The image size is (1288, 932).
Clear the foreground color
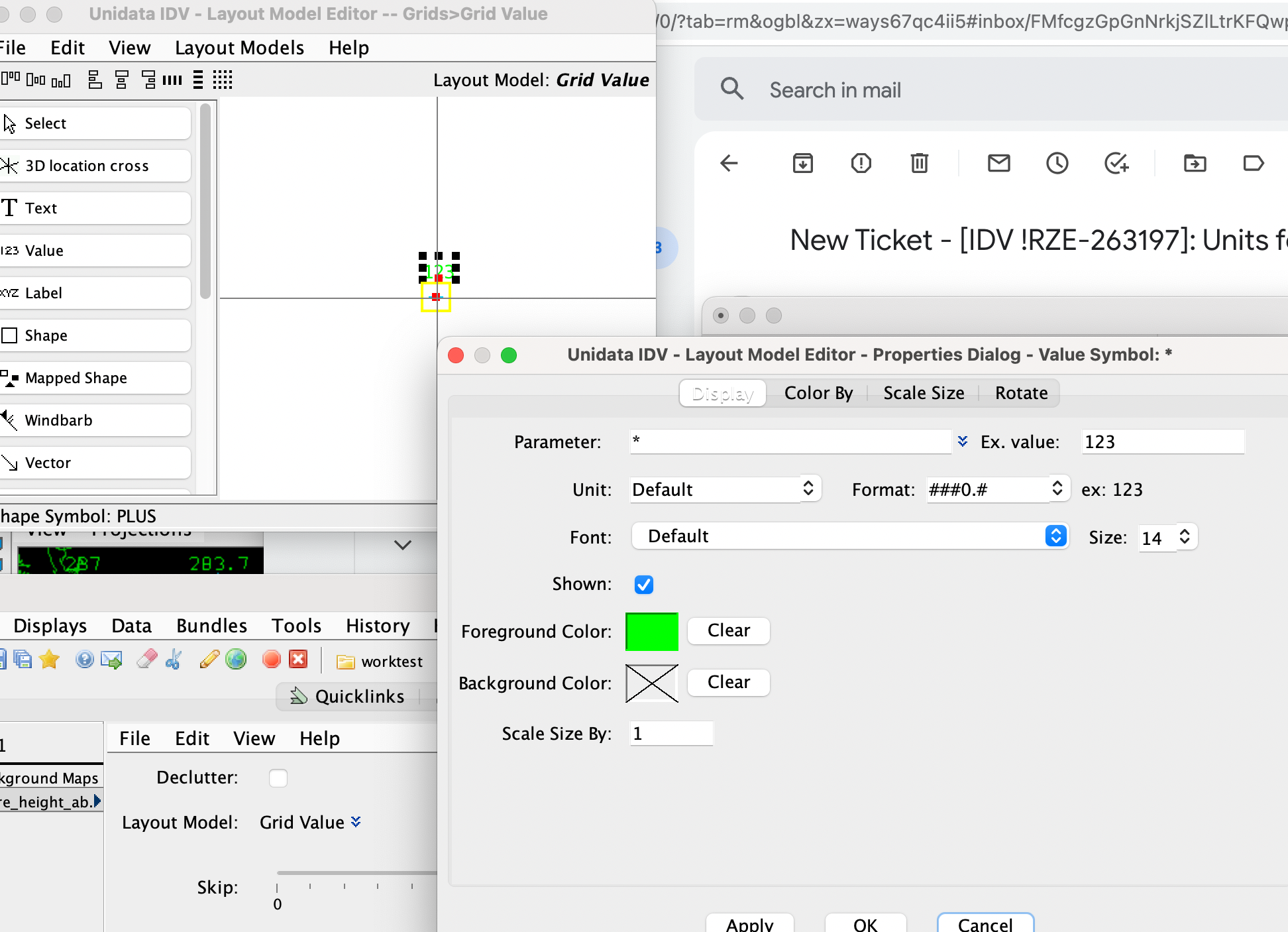tap(728, 630)
